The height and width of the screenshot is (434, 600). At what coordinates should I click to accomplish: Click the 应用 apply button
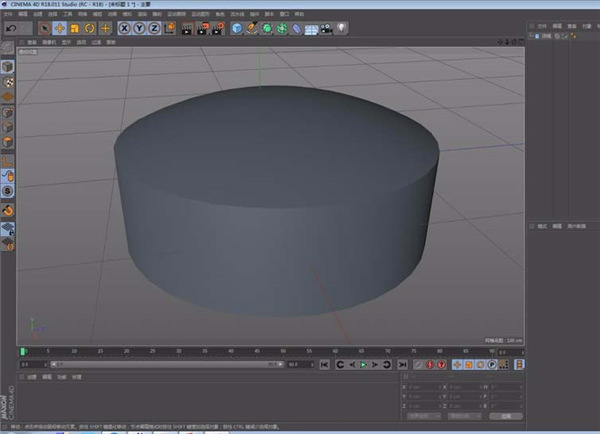pyautogui.click(x=506, y=414)
